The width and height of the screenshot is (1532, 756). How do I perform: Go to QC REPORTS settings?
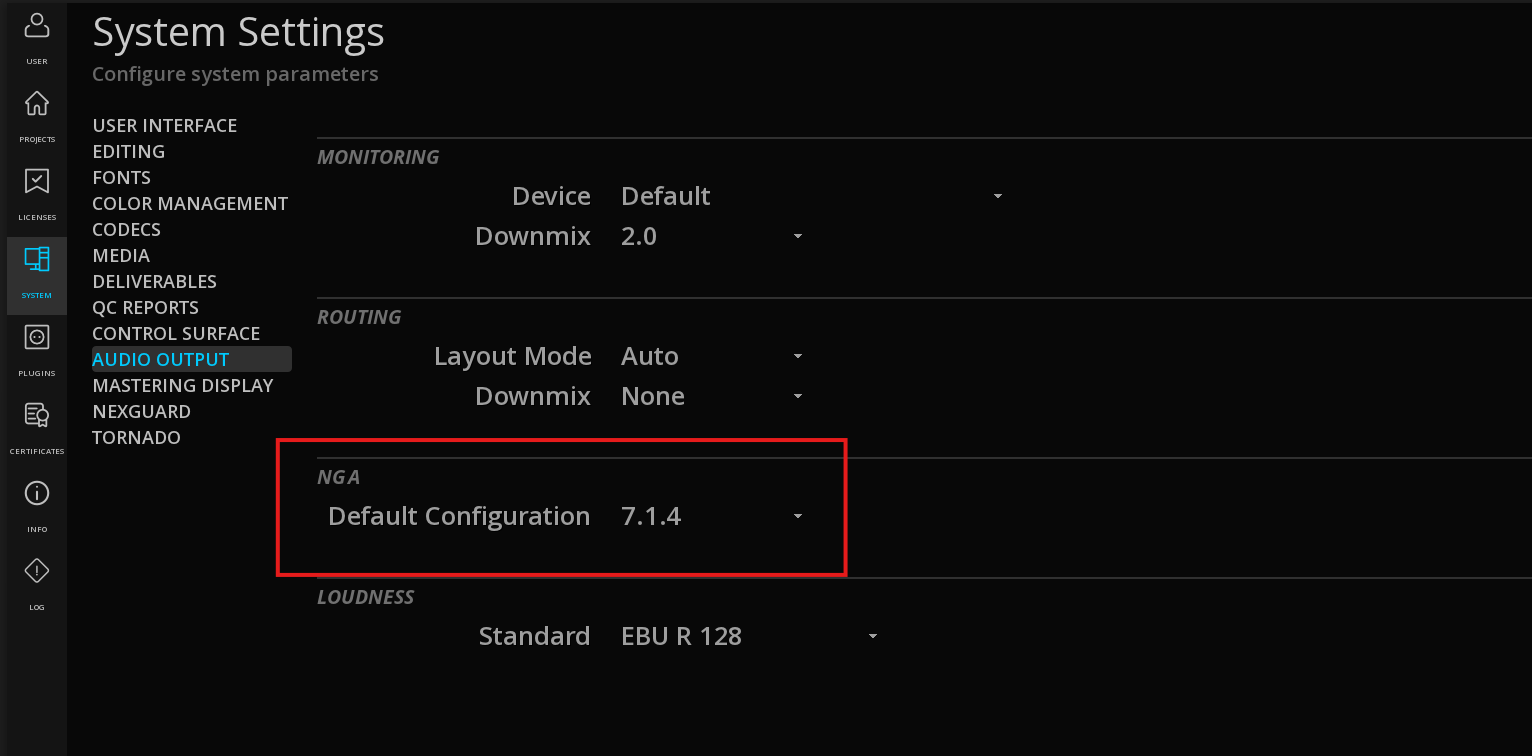point(146,307)
